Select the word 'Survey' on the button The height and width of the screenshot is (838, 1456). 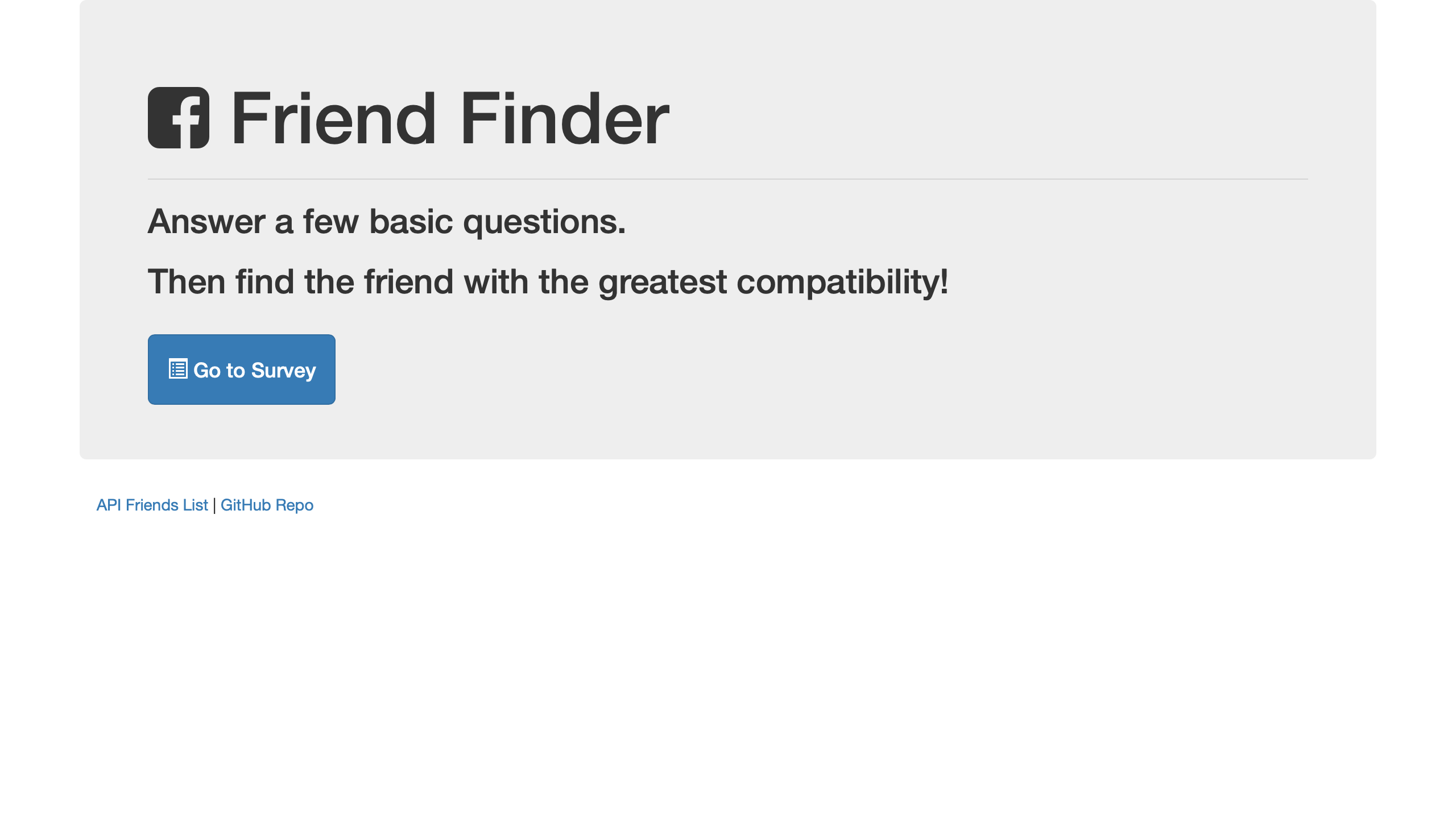[283, 371]
